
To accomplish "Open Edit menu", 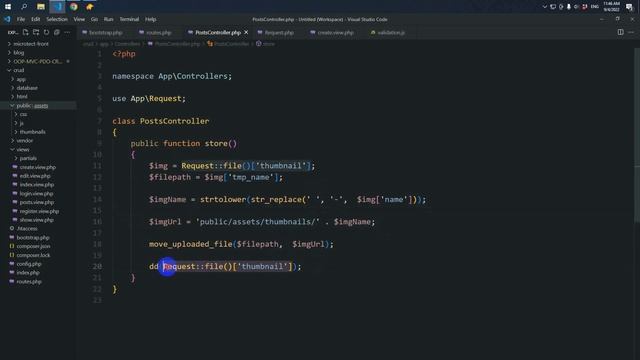I will click(36, 19).
